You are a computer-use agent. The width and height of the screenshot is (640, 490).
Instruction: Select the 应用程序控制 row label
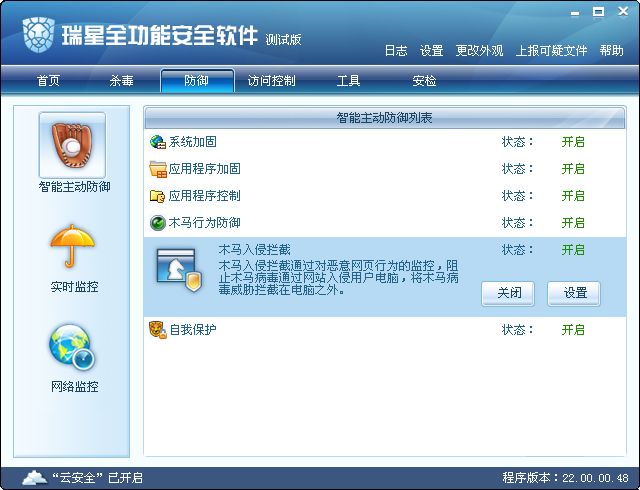pyautogui.click(x=204, y=196)
